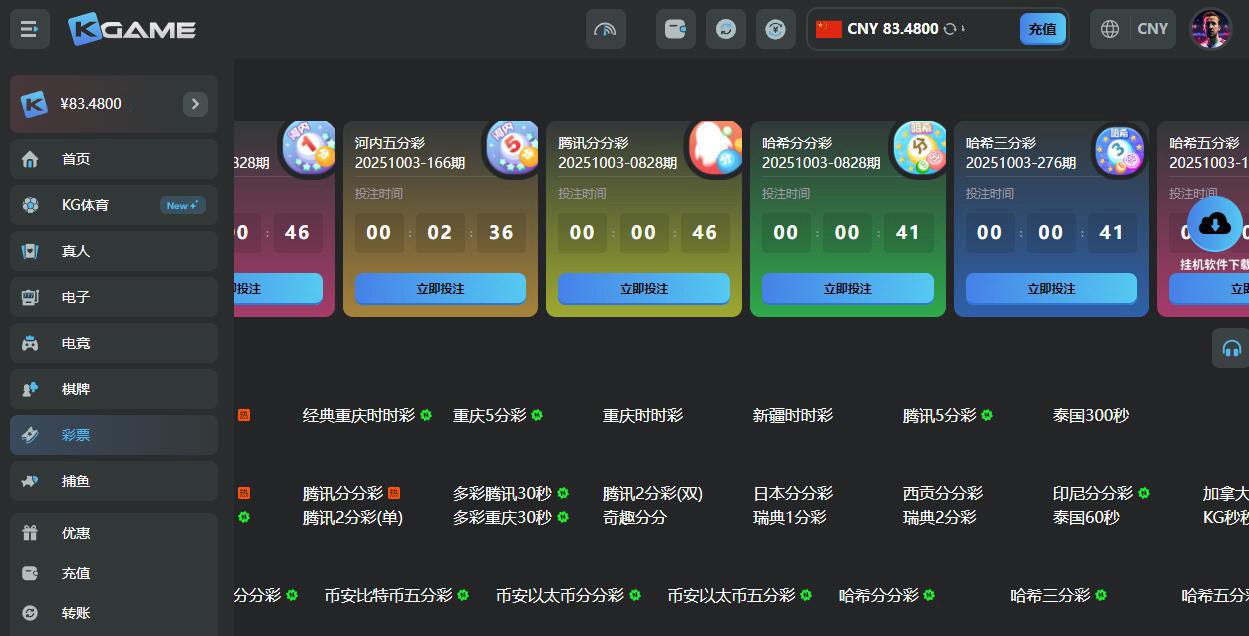
Task: Expand the balance panel arrow showing ¥83.4800
Action: pyautogui.click(x=196, y=103)
